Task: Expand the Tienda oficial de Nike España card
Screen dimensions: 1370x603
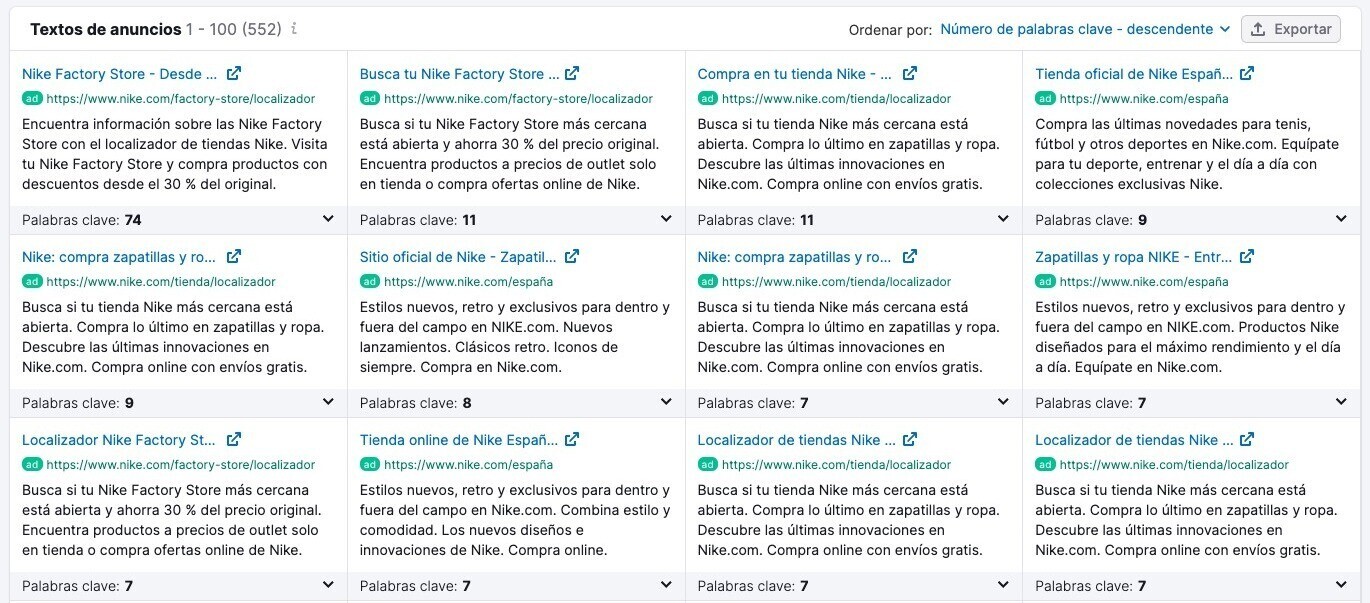Action: 1341,218
